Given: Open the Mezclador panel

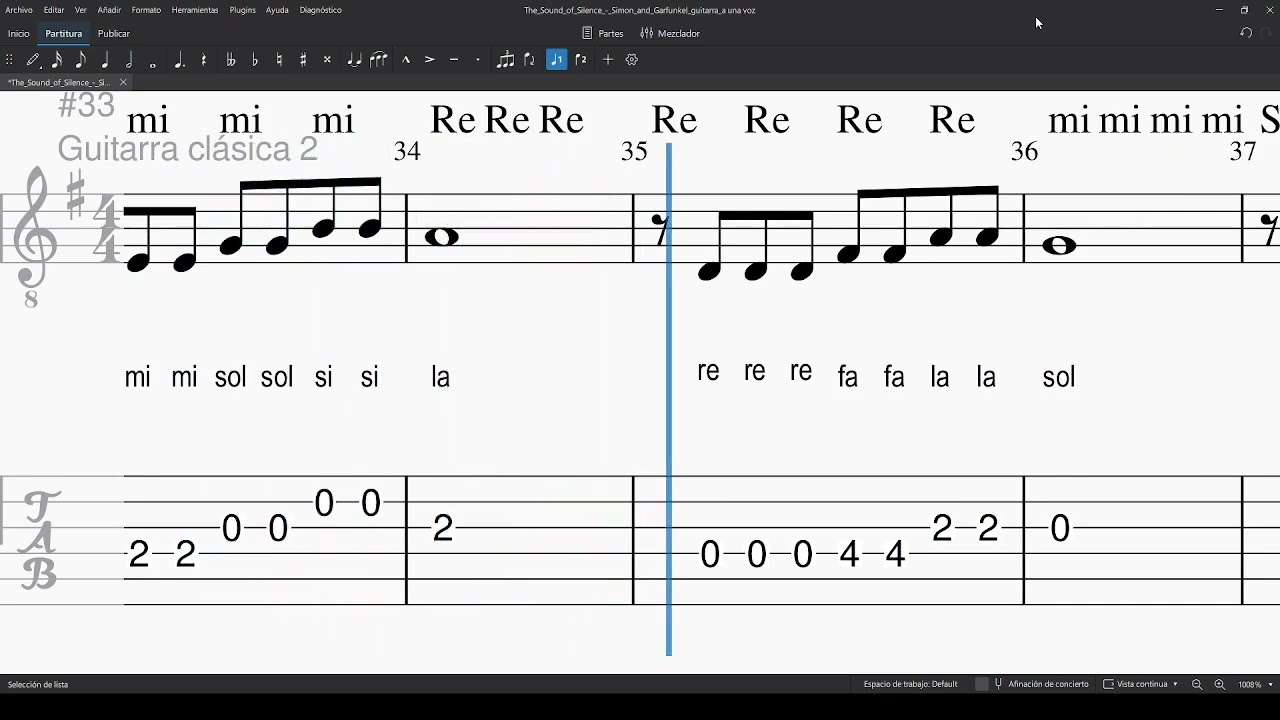Looking at the screenshot, I should [670, 34].
